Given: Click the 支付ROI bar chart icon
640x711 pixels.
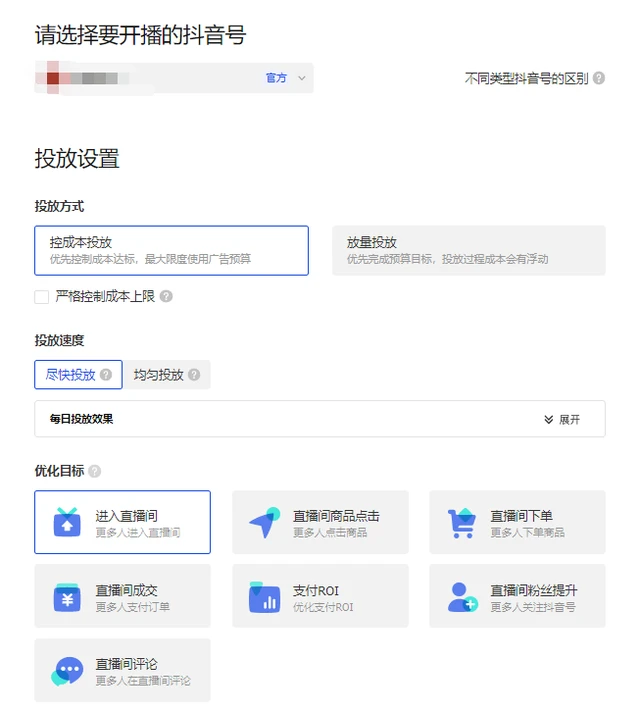Looking at the screenshot, I should click(264, 597).
